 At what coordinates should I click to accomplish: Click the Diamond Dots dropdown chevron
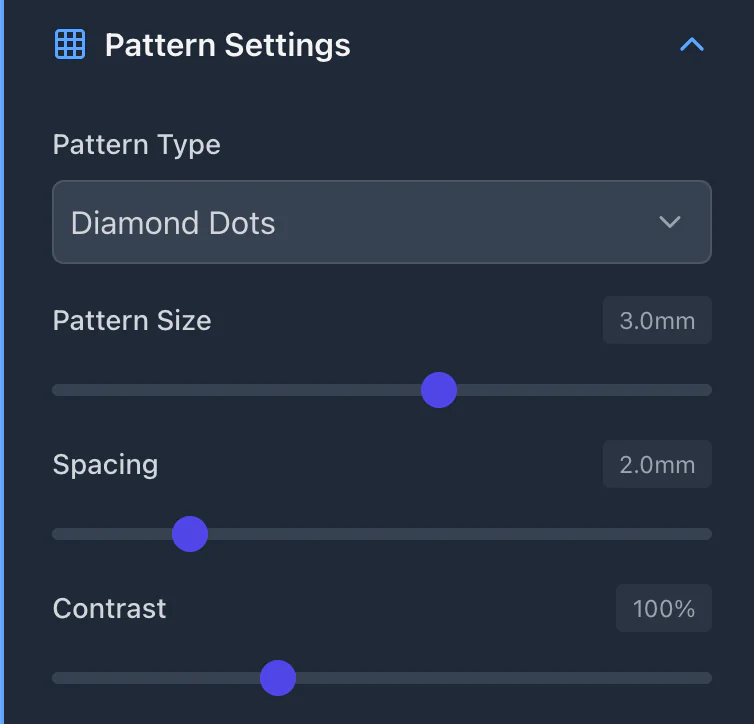670,222
